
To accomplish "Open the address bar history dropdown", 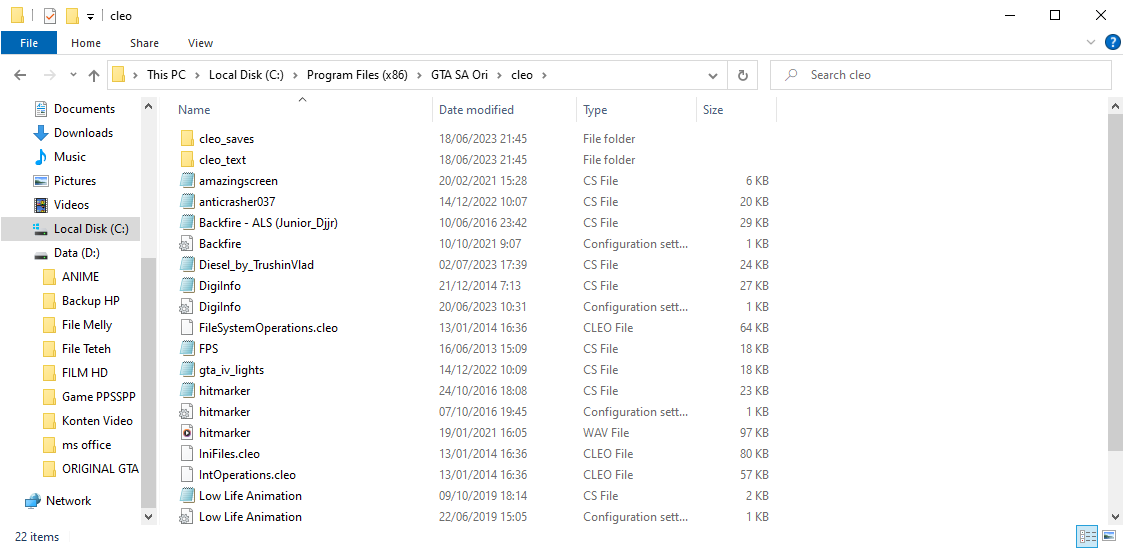I will (713, 74).
